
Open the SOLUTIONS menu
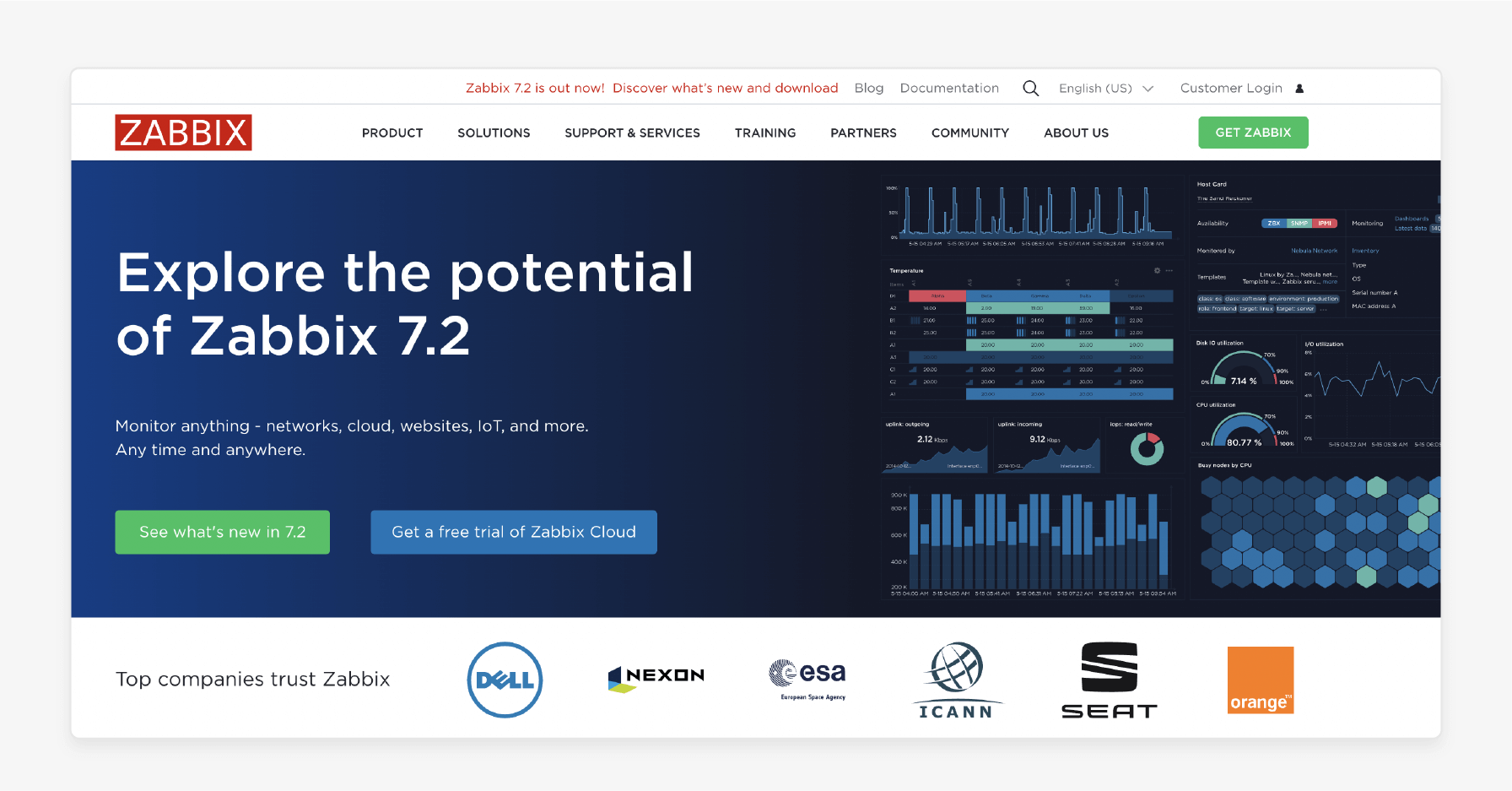(494, 133)
